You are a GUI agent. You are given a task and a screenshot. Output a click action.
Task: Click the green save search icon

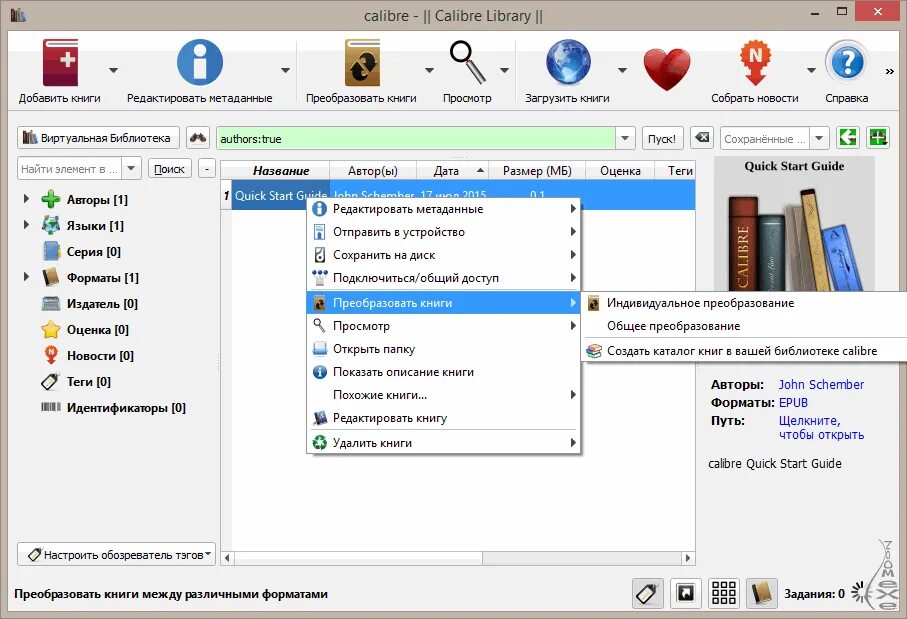[x=877, y=138]
